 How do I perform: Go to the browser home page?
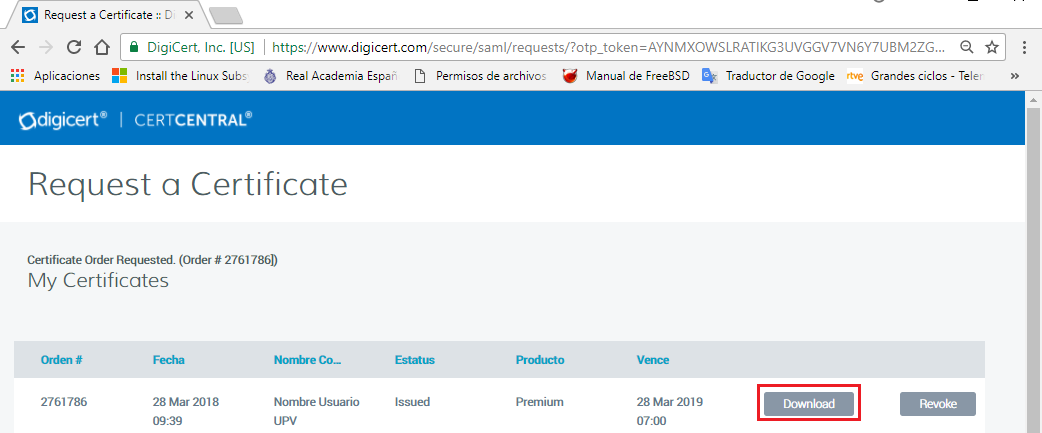coord(101,47)
